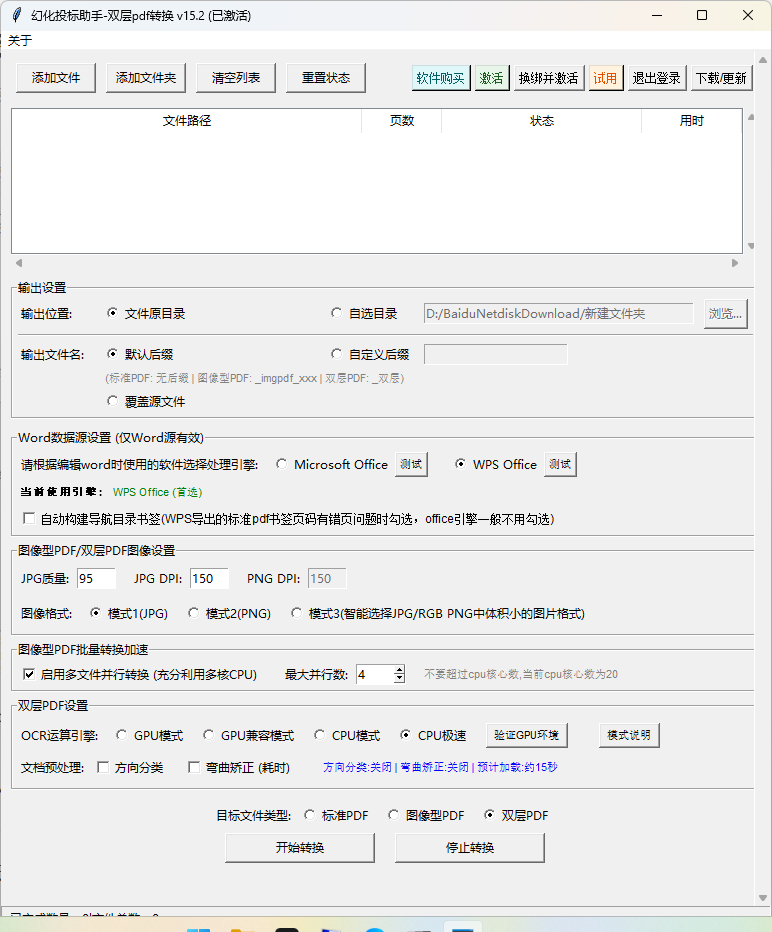Image resolution: width=772 pixels, height=932 pixels.
Task: Click the 浏览... browse button
Action: (x=726, y=313)
